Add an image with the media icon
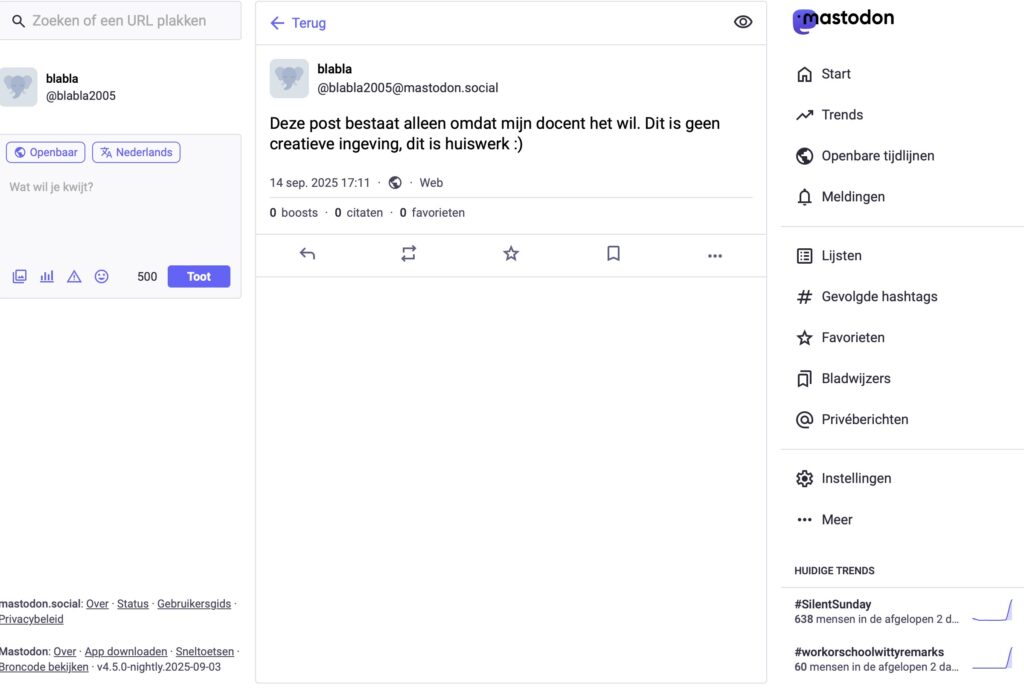The width and height of the screenshot is (1024, 692). 19,277
